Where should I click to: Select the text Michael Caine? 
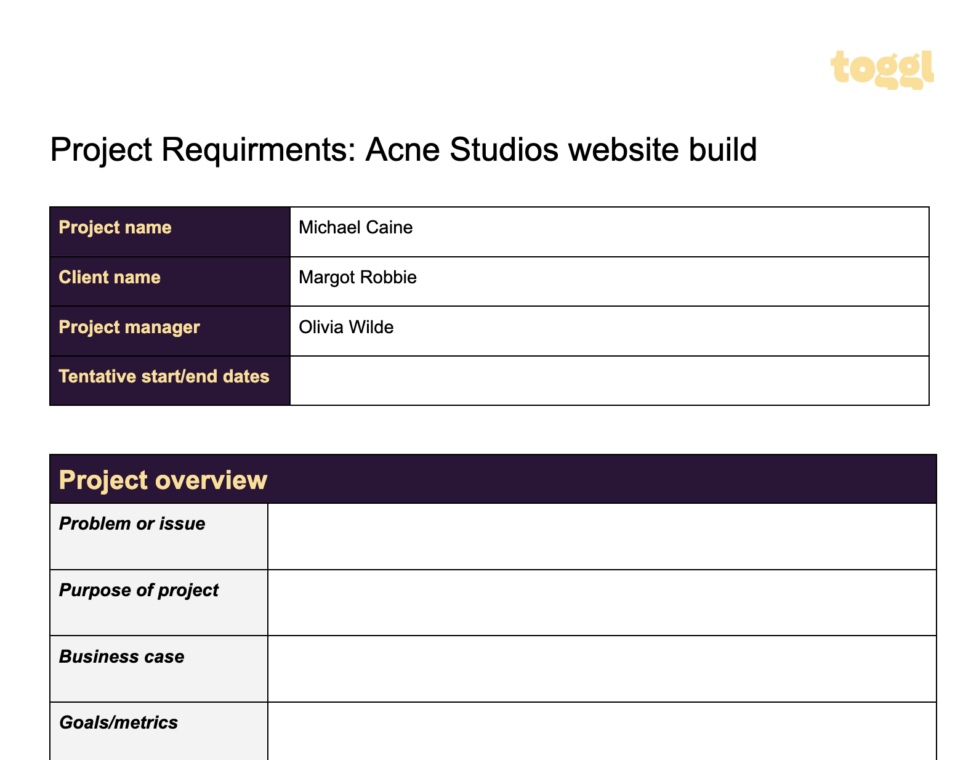click(x=355, y=228)
